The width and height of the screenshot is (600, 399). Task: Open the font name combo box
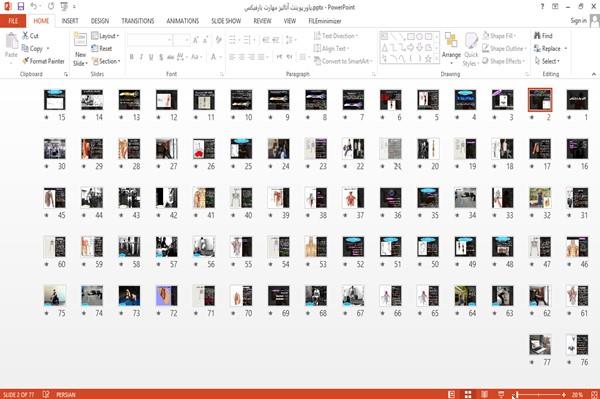[149, 40]
